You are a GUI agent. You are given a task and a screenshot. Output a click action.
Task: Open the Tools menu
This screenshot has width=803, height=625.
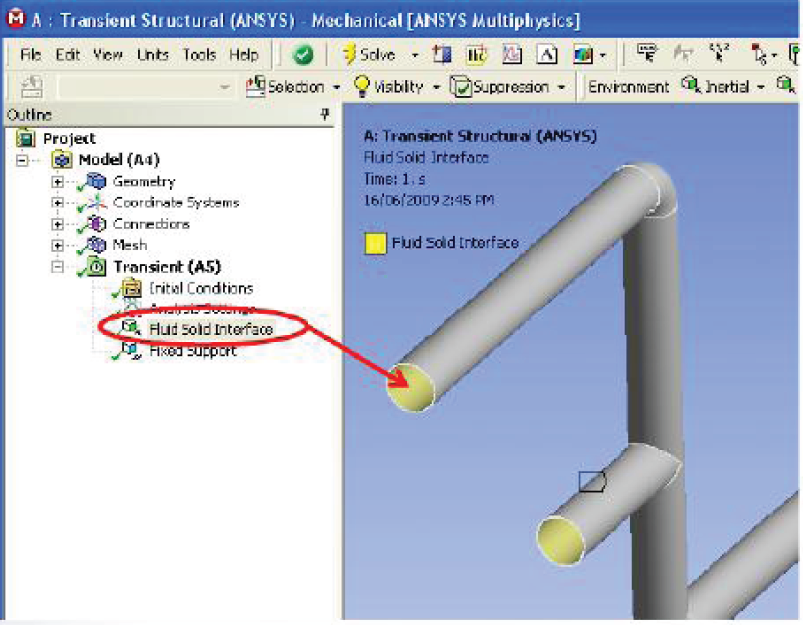(199, 54)
